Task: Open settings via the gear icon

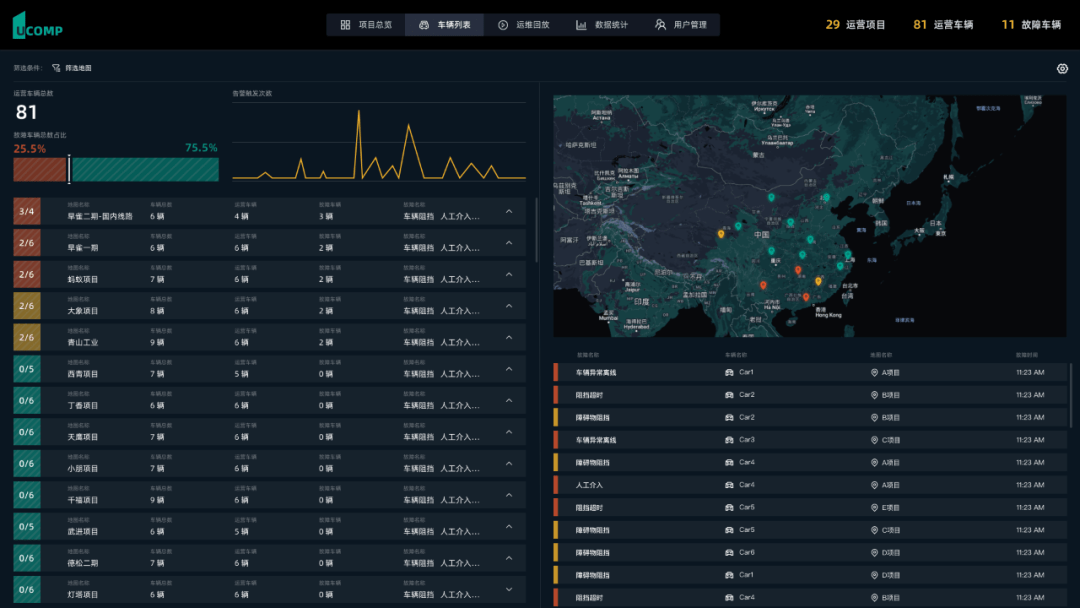Action: [x=1062, y=68]
